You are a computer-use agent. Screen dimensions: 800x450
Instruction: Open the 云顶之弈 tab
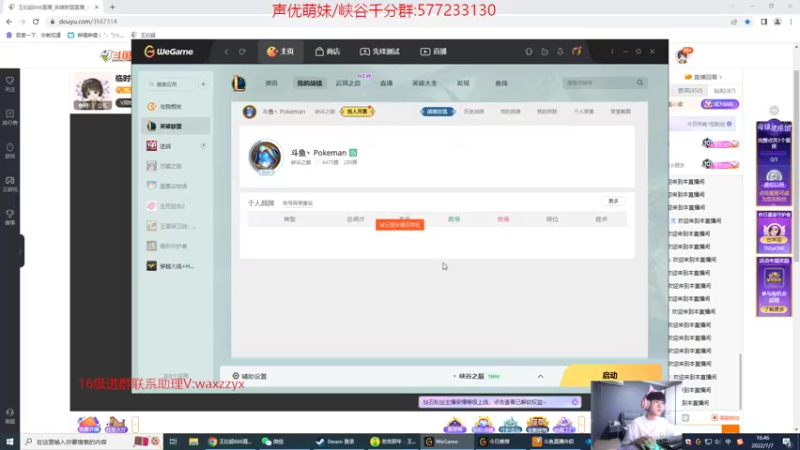coord(348,83)
